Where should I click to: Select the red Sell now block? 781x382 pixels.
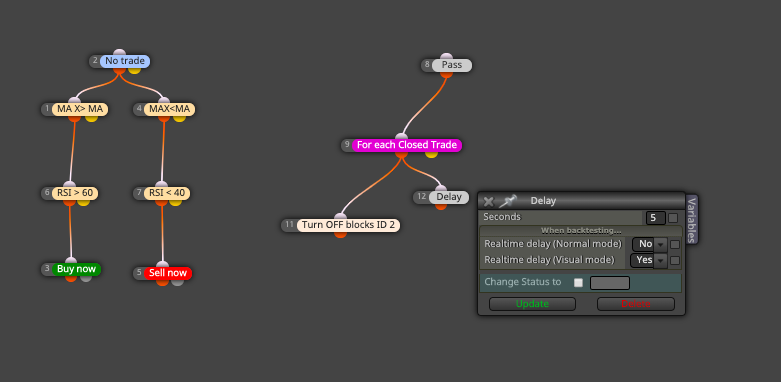(x=168, y=273)
